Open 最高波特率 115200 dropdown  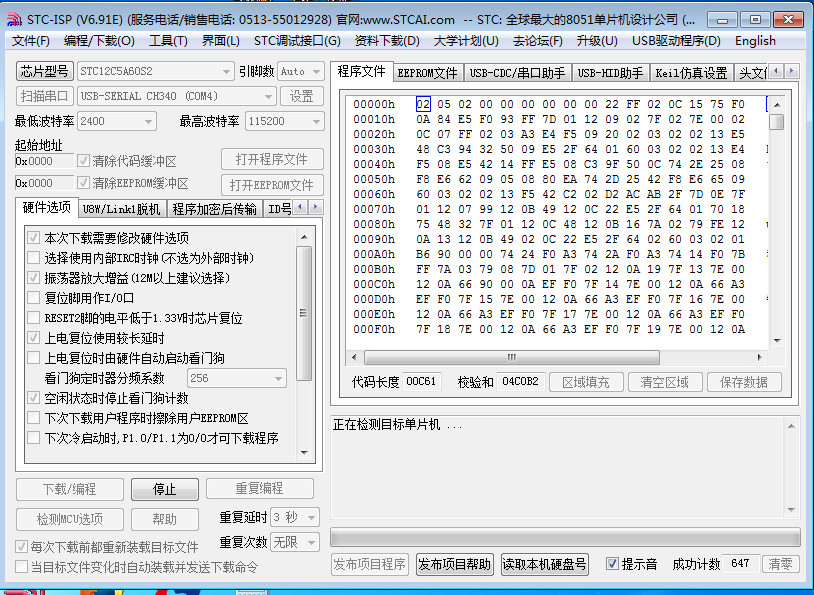click(284, 121)
